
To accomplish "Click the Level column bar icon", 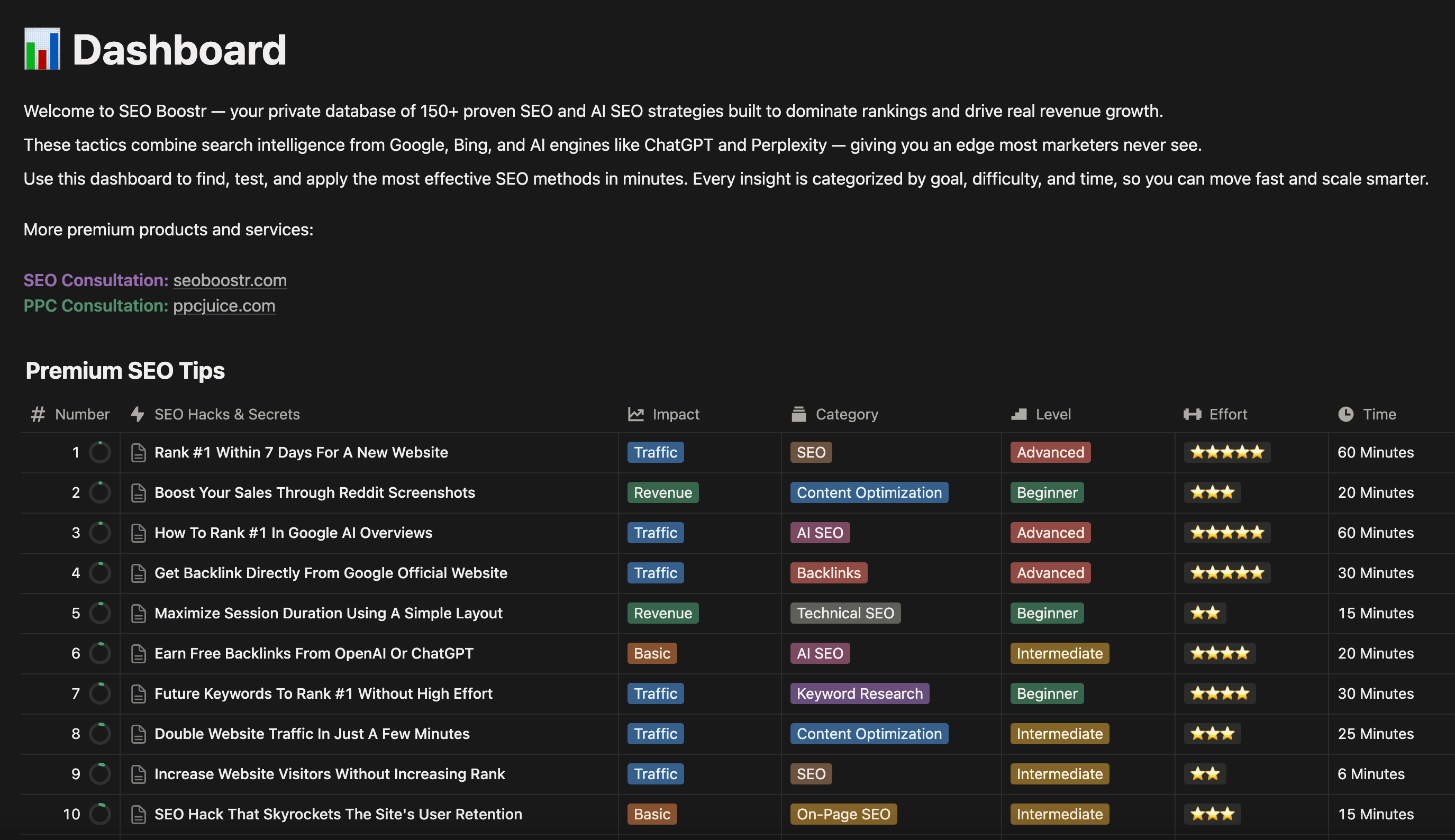I will tap(1018, 414).
